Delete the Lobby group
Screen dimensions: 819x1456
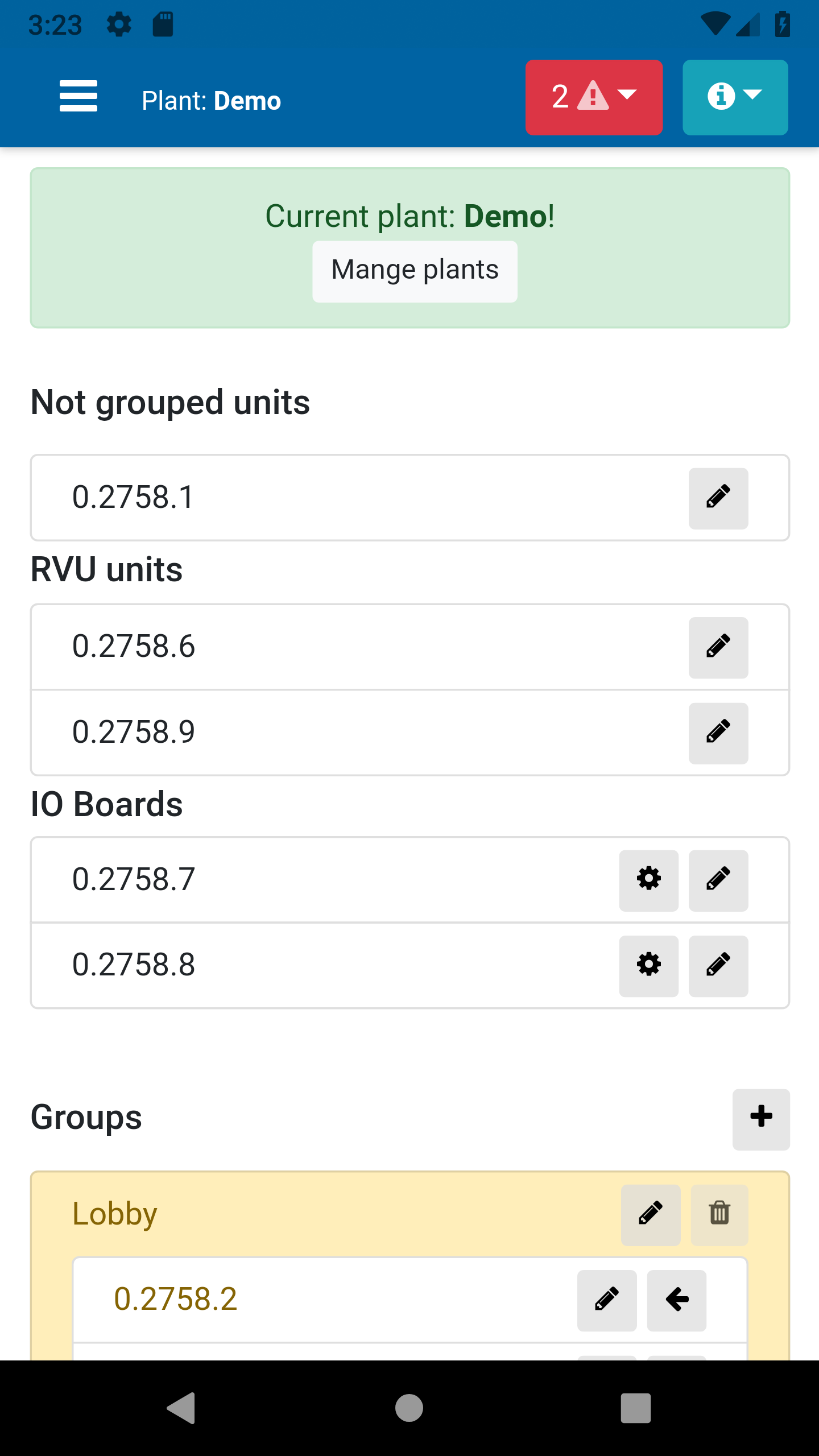click(719, 1215)
